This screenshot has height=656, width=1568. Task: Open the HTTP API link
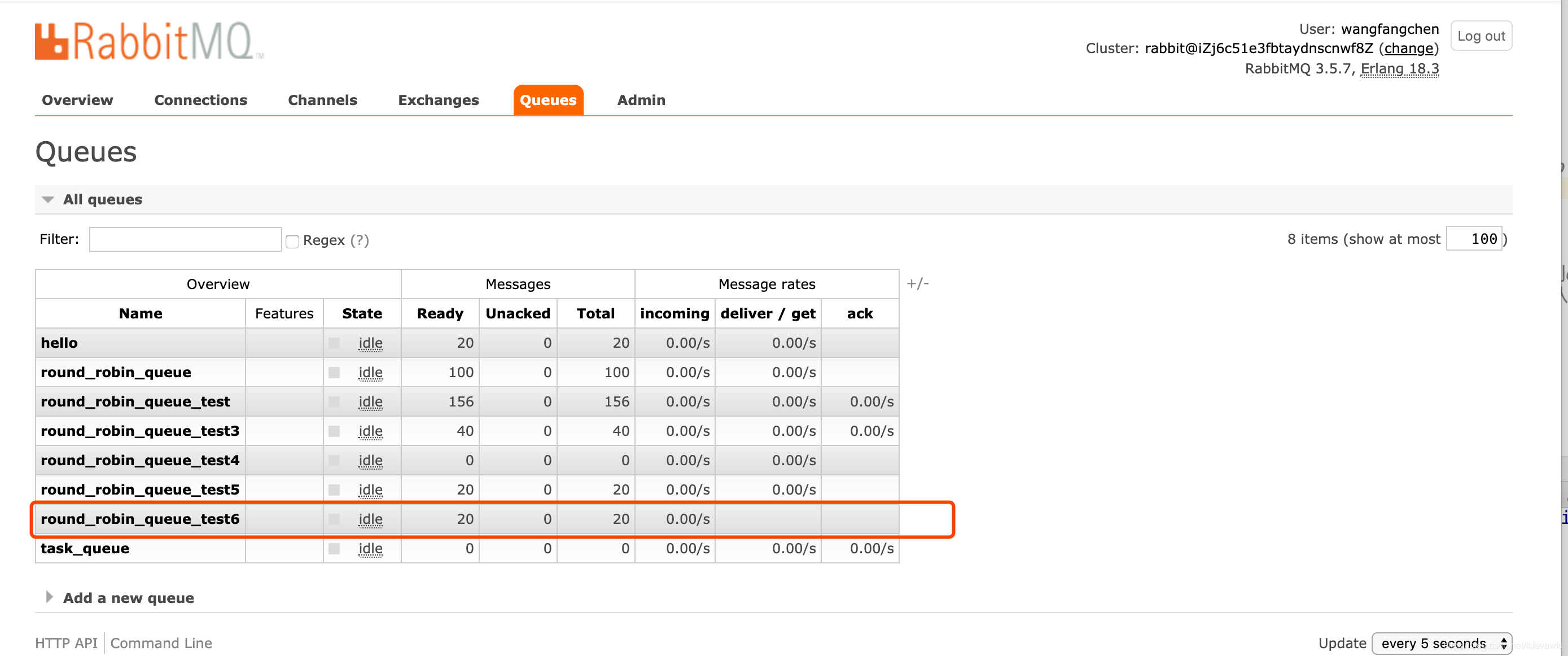(65, 642)
